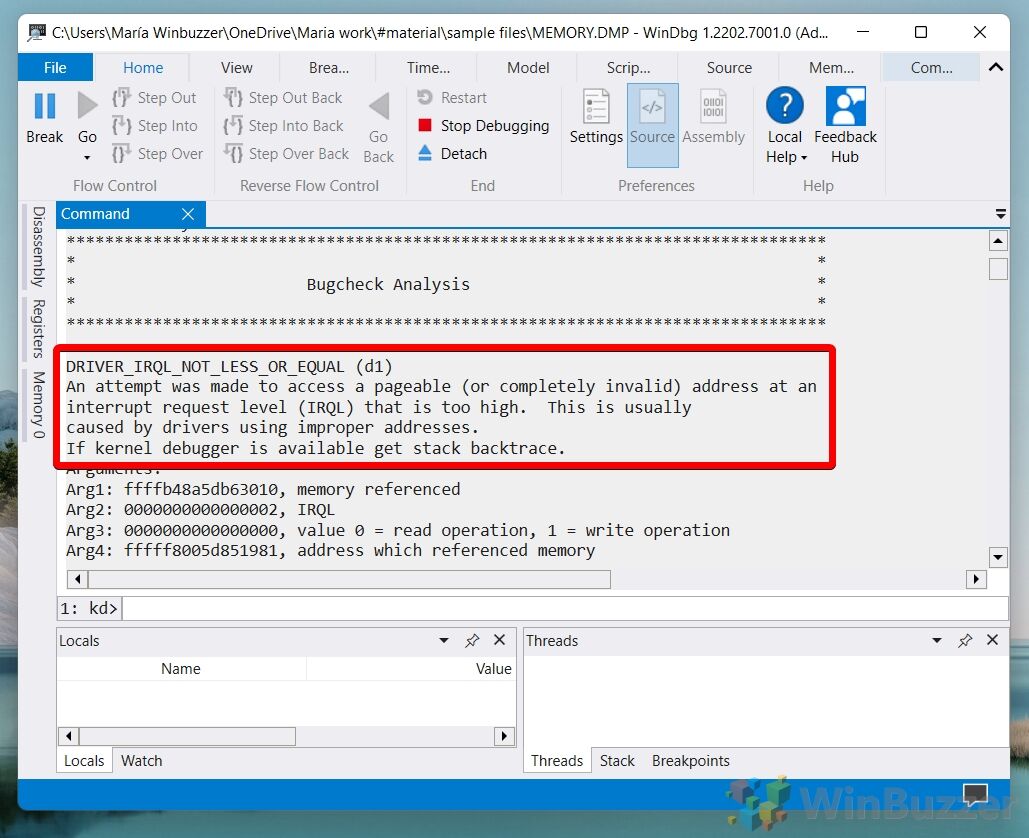The height and width of the screenshot is (838, 1029).
Task: Select the Home ribbon tab
Action: [143, 68]
